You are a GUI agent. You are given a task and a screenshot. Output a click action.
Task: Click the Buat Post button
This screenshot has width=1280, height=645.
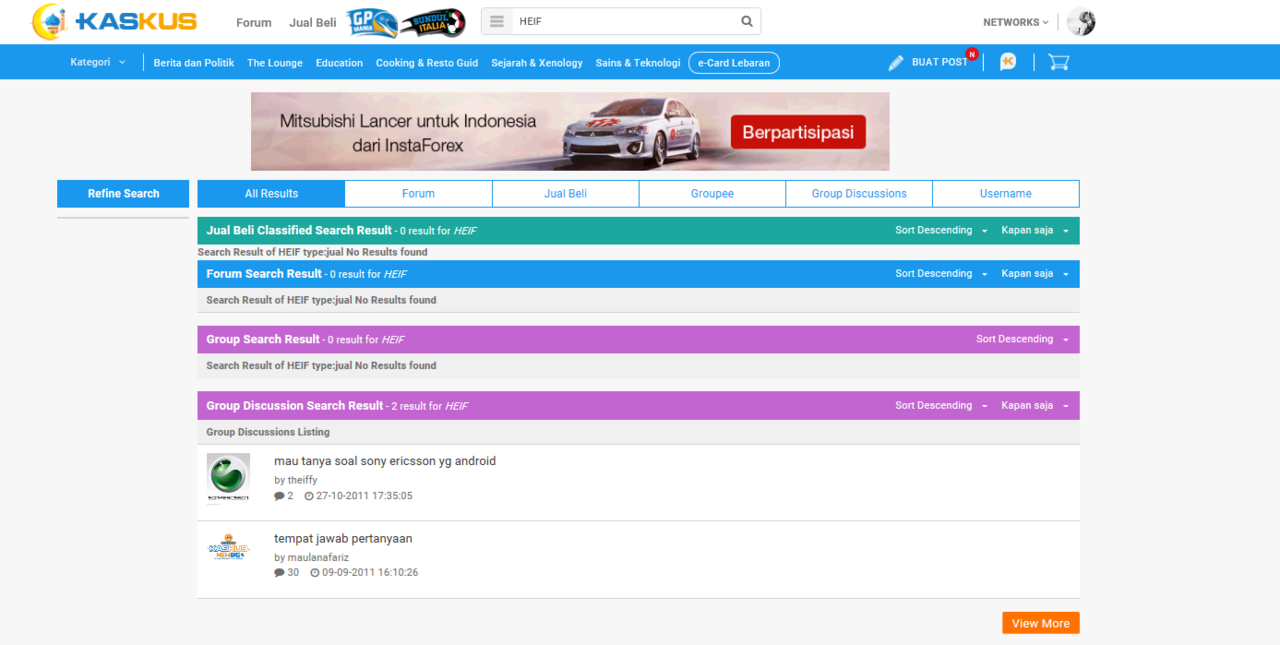(928, 62)
